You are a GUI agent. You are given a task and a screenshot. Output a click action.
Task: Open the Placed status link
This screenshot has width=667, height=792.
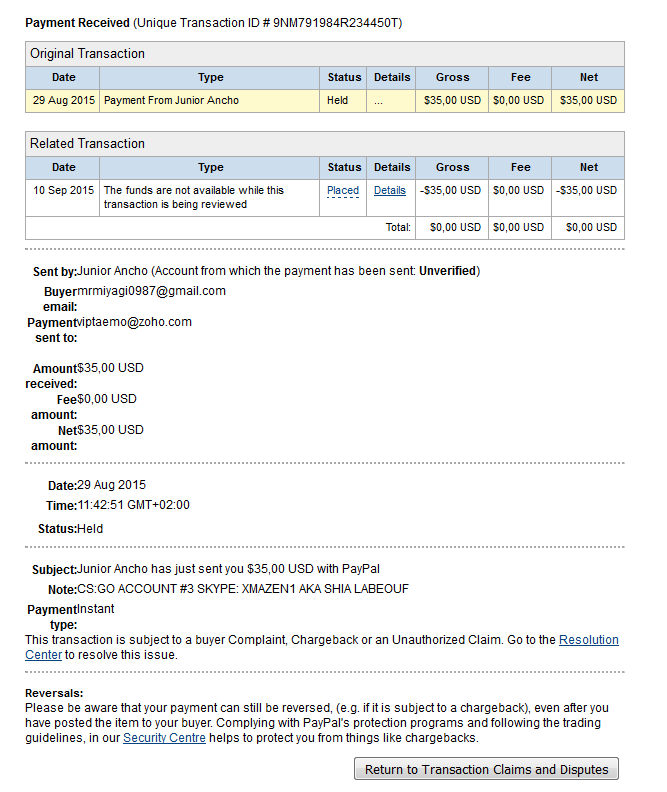click(343, 190)
